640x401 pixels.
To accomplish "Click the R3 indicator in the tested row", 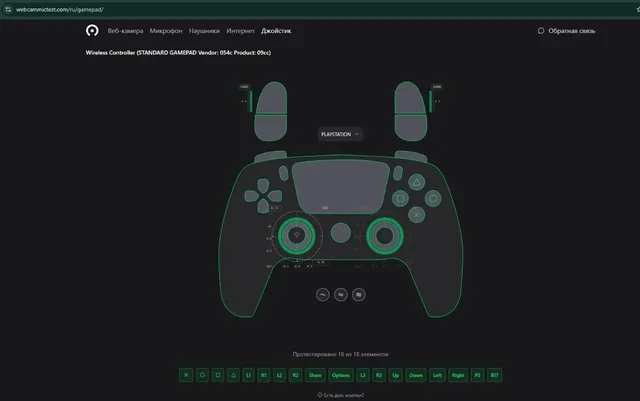I will pos(379,375).
